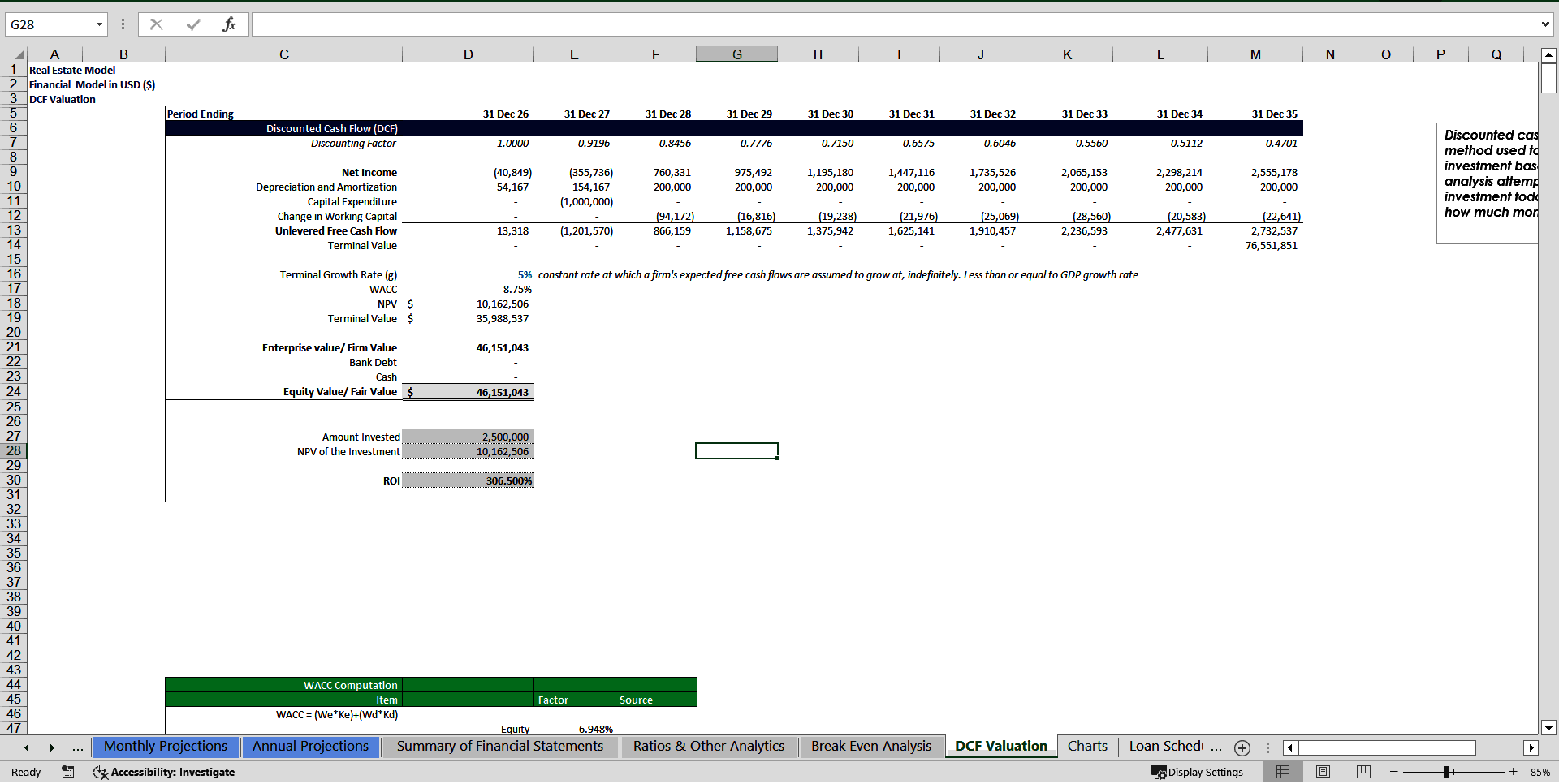Open Display Settings from status bar

(1198, 772)
